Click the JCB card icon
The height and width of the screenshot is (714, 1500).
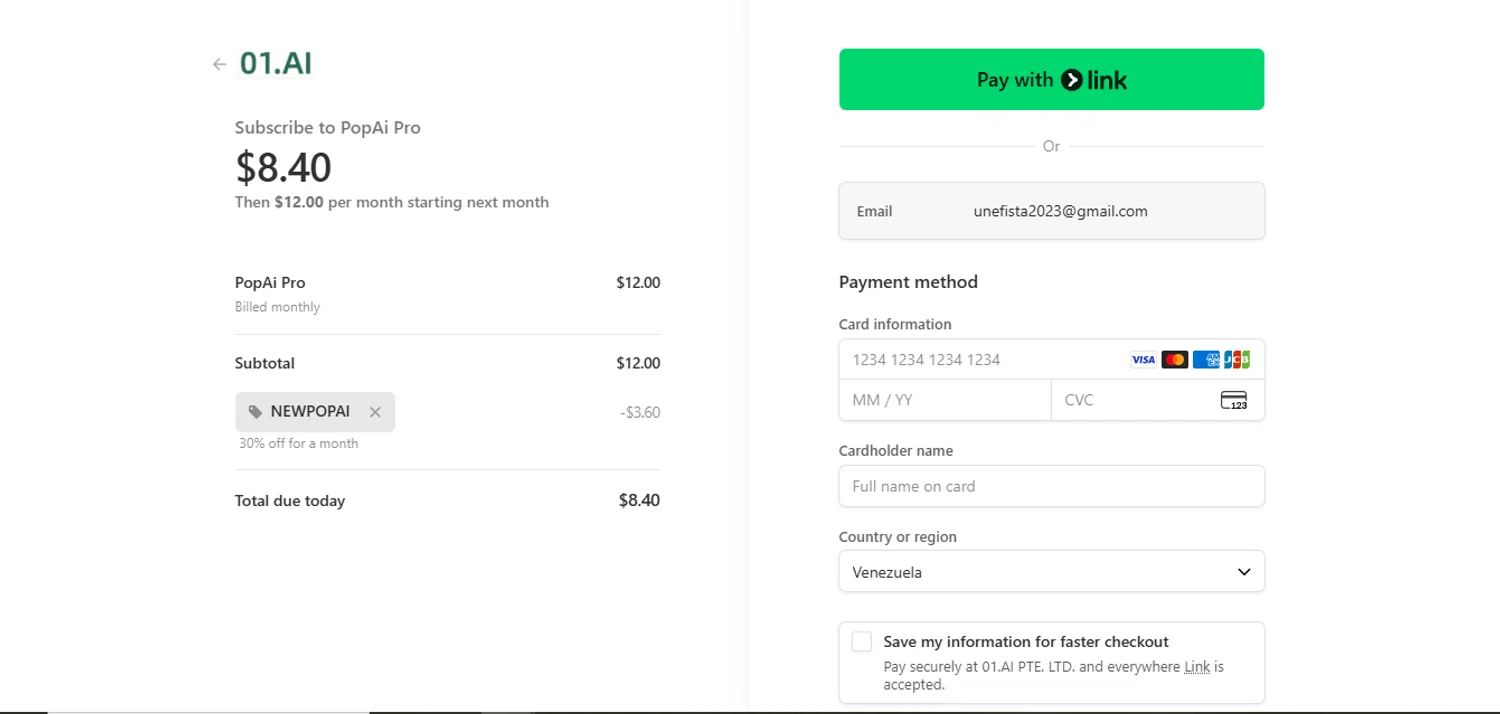click(x=1237, y=359)
